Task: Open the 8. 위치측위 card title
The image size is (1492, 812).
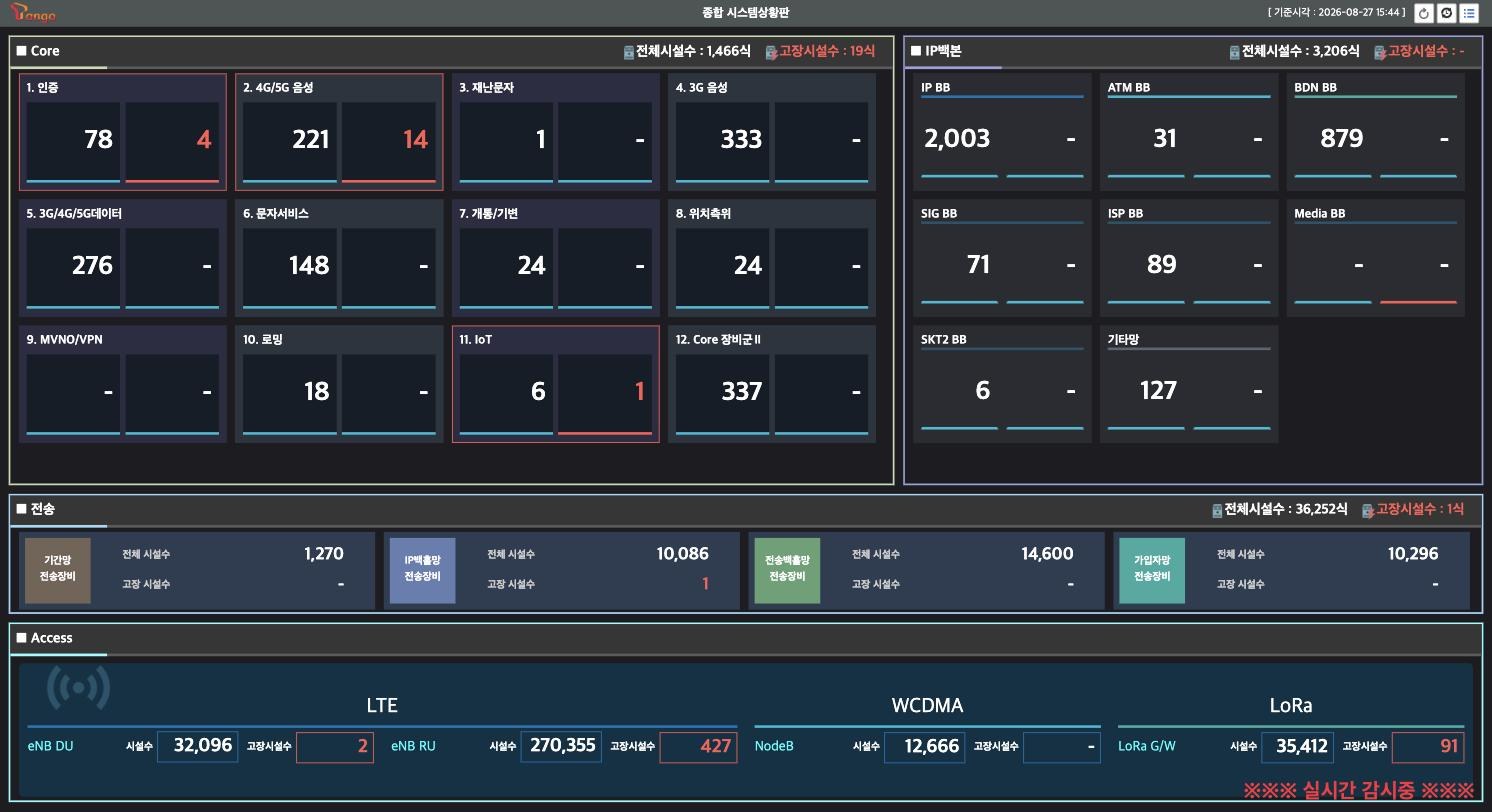Action: (x=703, y=214)
